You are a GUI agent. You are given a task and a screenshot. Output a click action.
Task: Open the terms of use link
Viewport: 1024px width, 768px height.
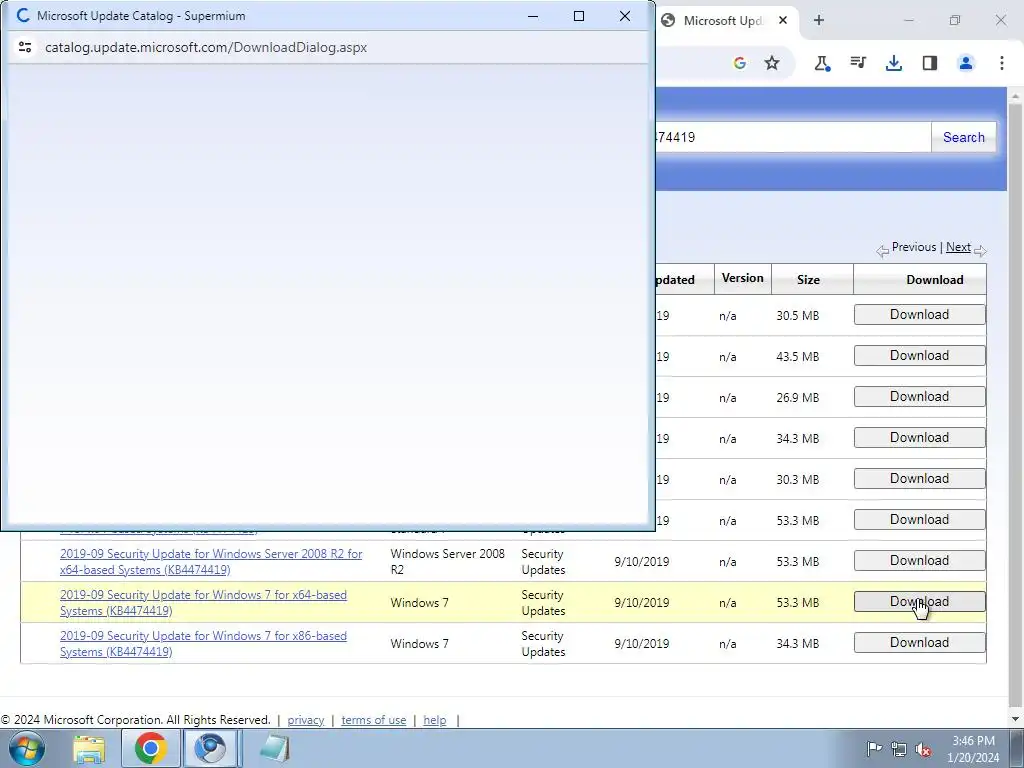(374, 720)
